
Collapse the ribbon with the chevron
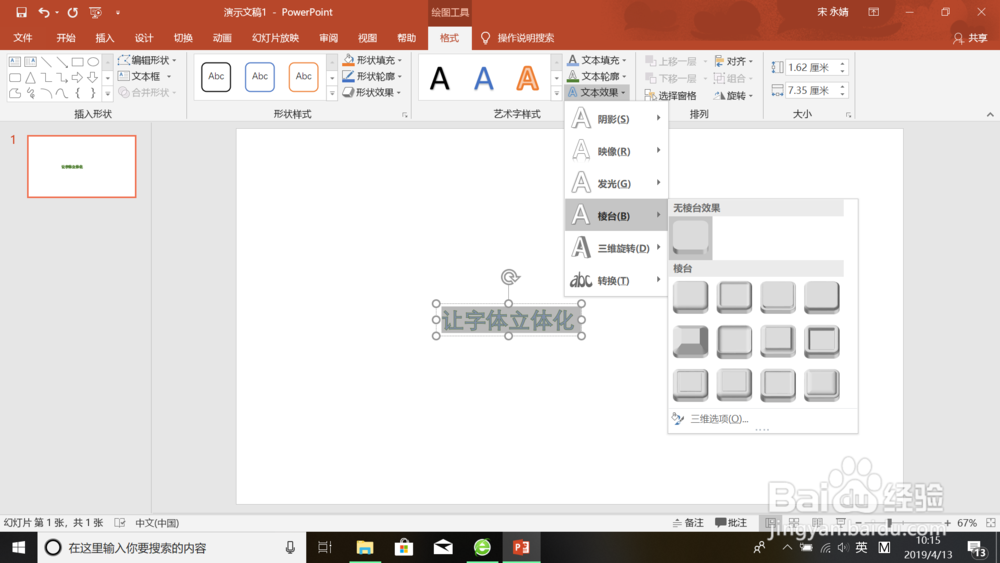coord(990,115)
